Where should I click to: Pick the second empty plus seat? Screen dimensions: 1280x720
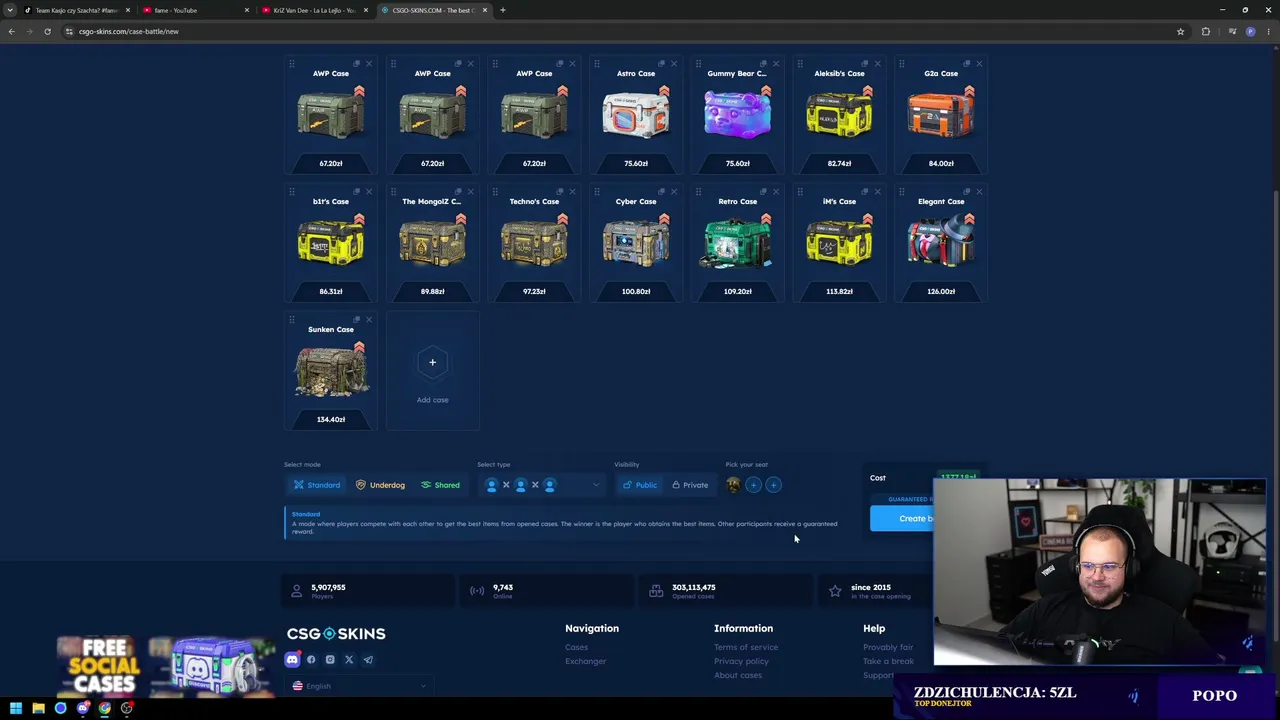[773, 485]
